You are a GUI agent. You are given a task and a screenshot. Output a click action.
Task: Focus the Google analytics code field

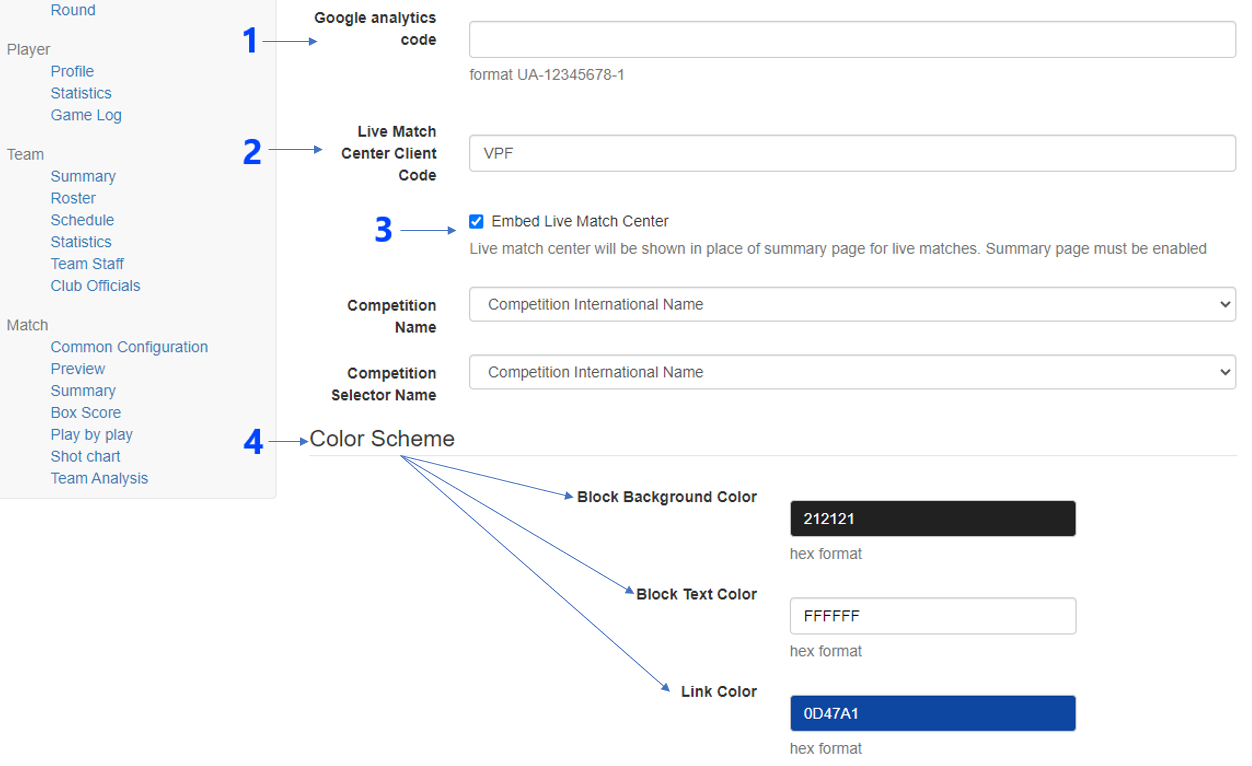pyautogui.click(x=852, y=40)
